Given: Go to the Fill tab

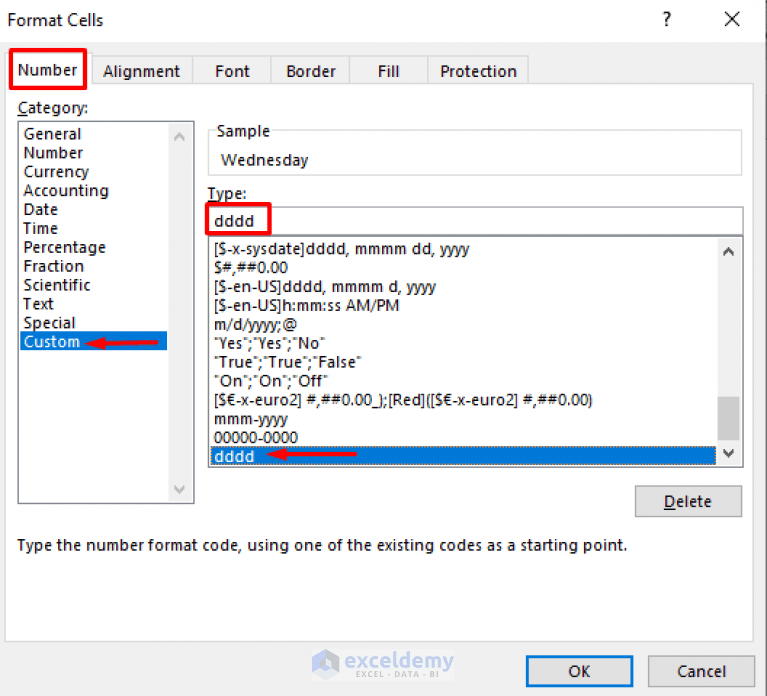Looking at the screenshot, I should 388,71.
